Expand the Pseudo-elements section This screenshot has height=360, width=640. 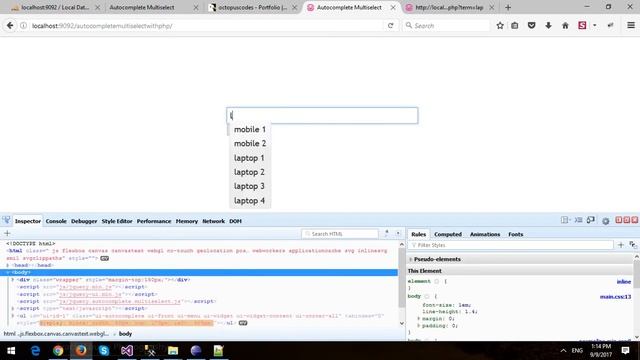(411, 259)
